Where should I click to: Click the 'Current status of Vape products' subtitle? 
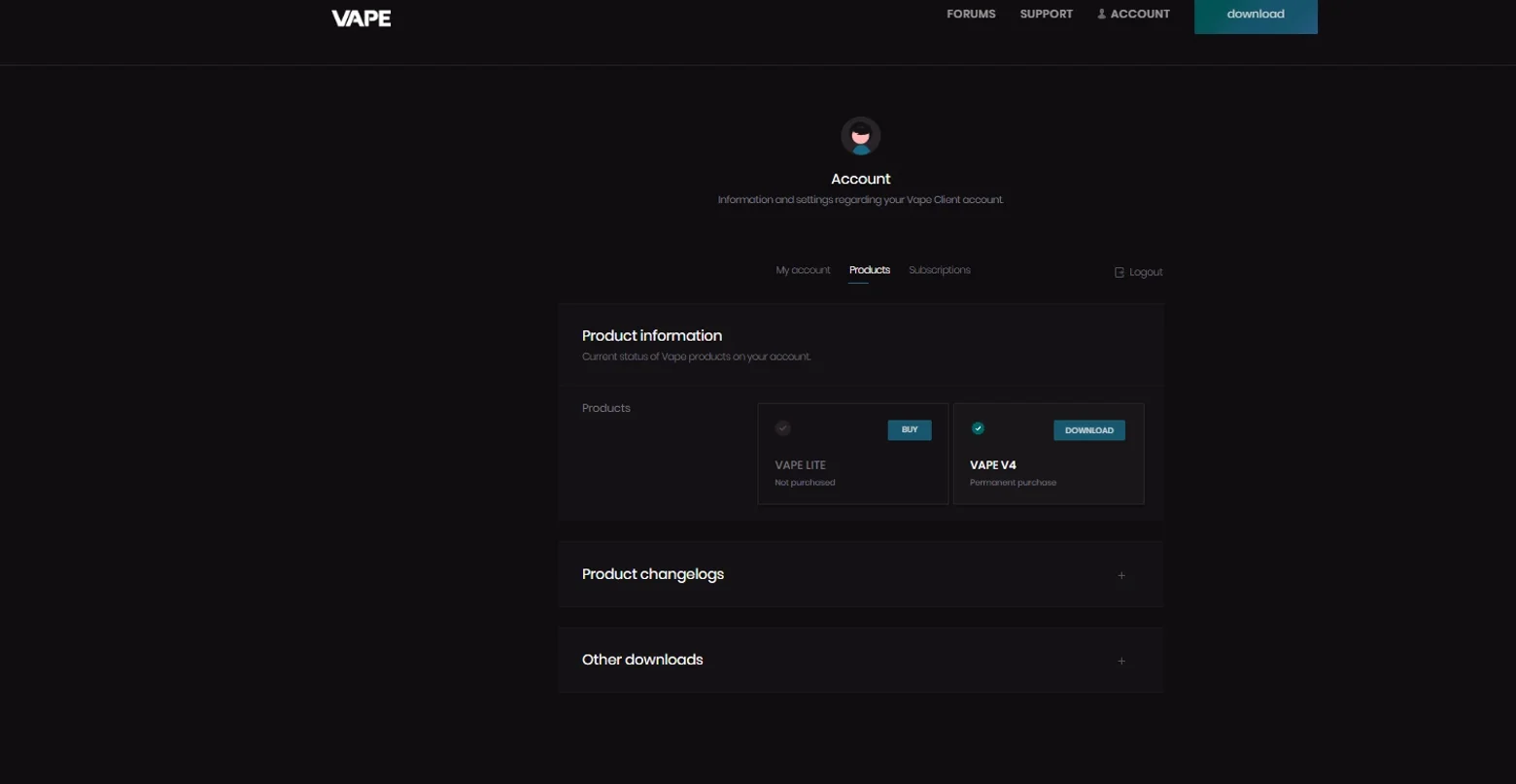pyautogui.click(x=697, y=357)
